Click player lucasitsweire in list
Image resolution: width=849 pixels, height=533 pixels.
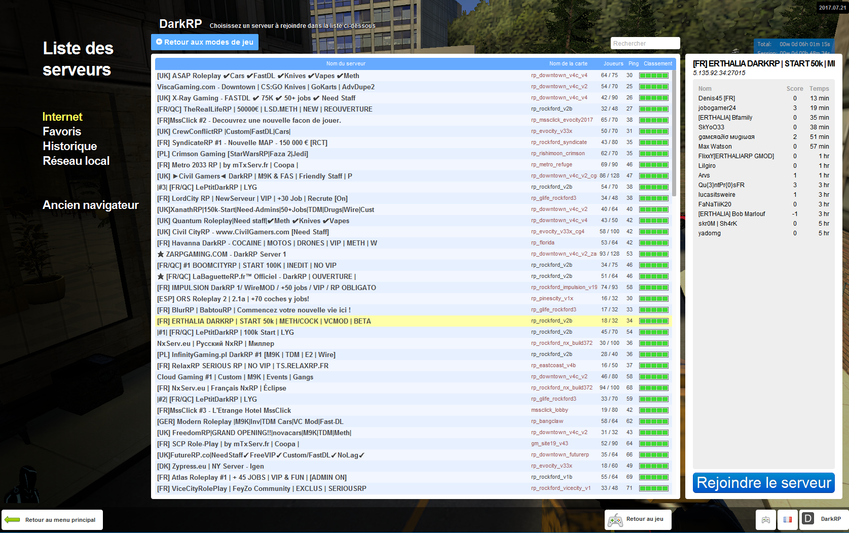coord(763,195)
